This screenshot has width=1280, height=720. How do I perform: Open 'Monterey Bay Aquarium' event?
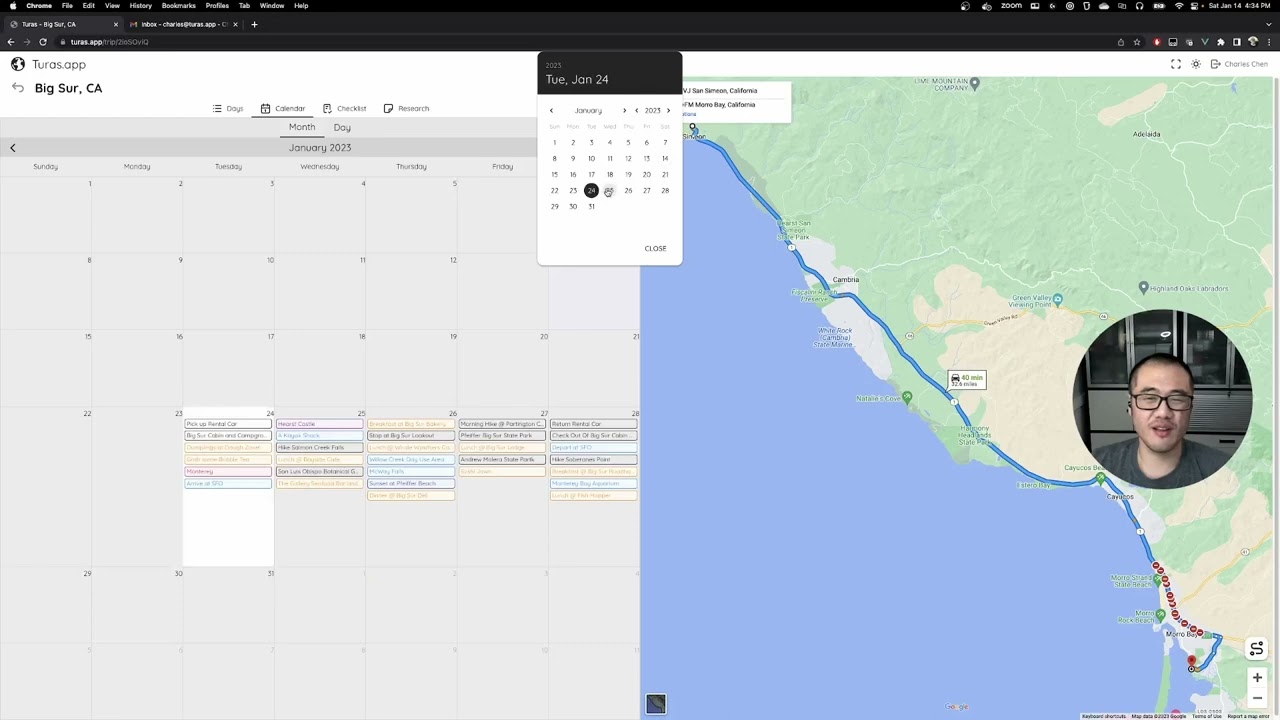pos(594,483)
